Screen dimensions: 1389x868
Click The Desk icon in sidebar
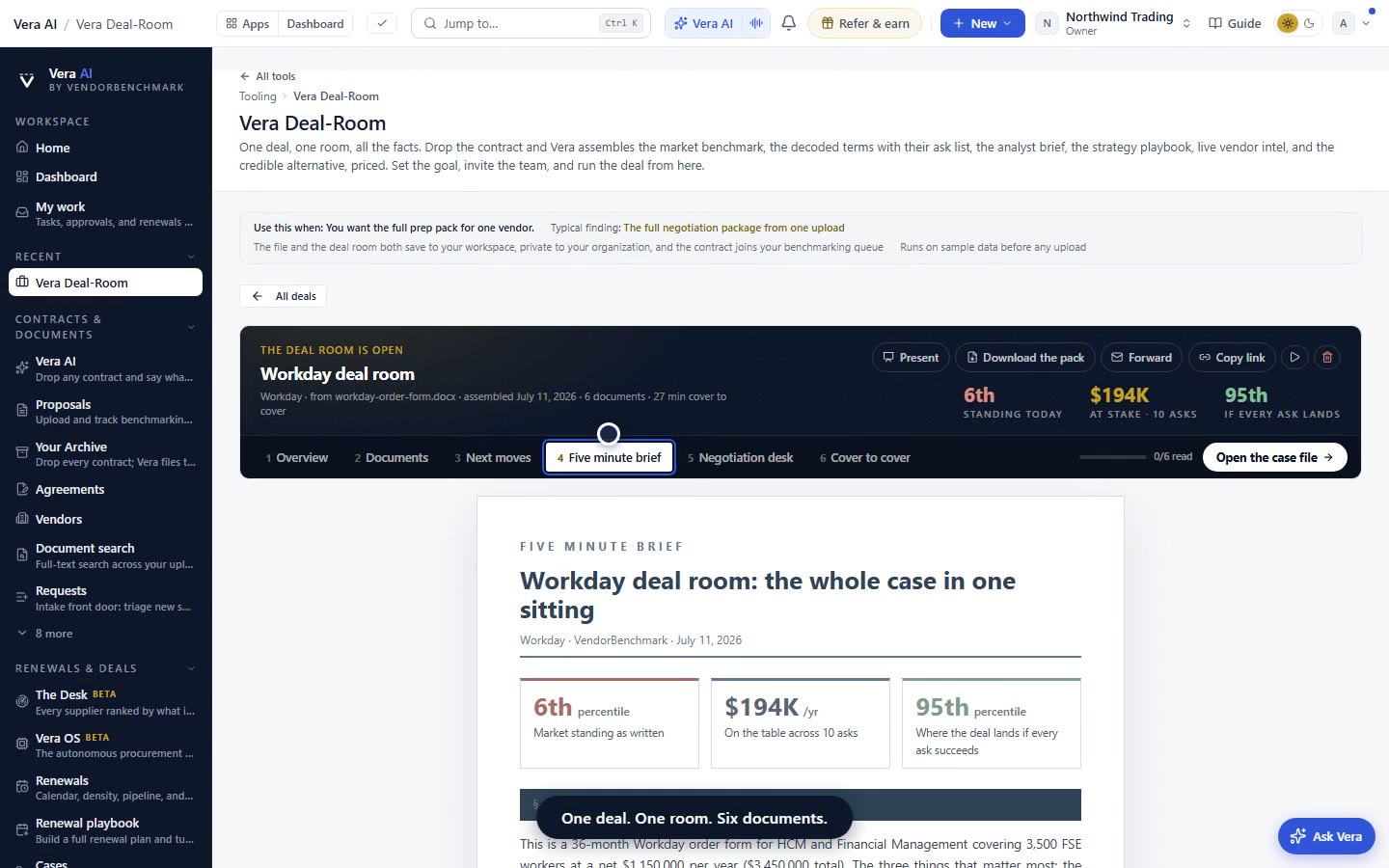coord(22,701)
